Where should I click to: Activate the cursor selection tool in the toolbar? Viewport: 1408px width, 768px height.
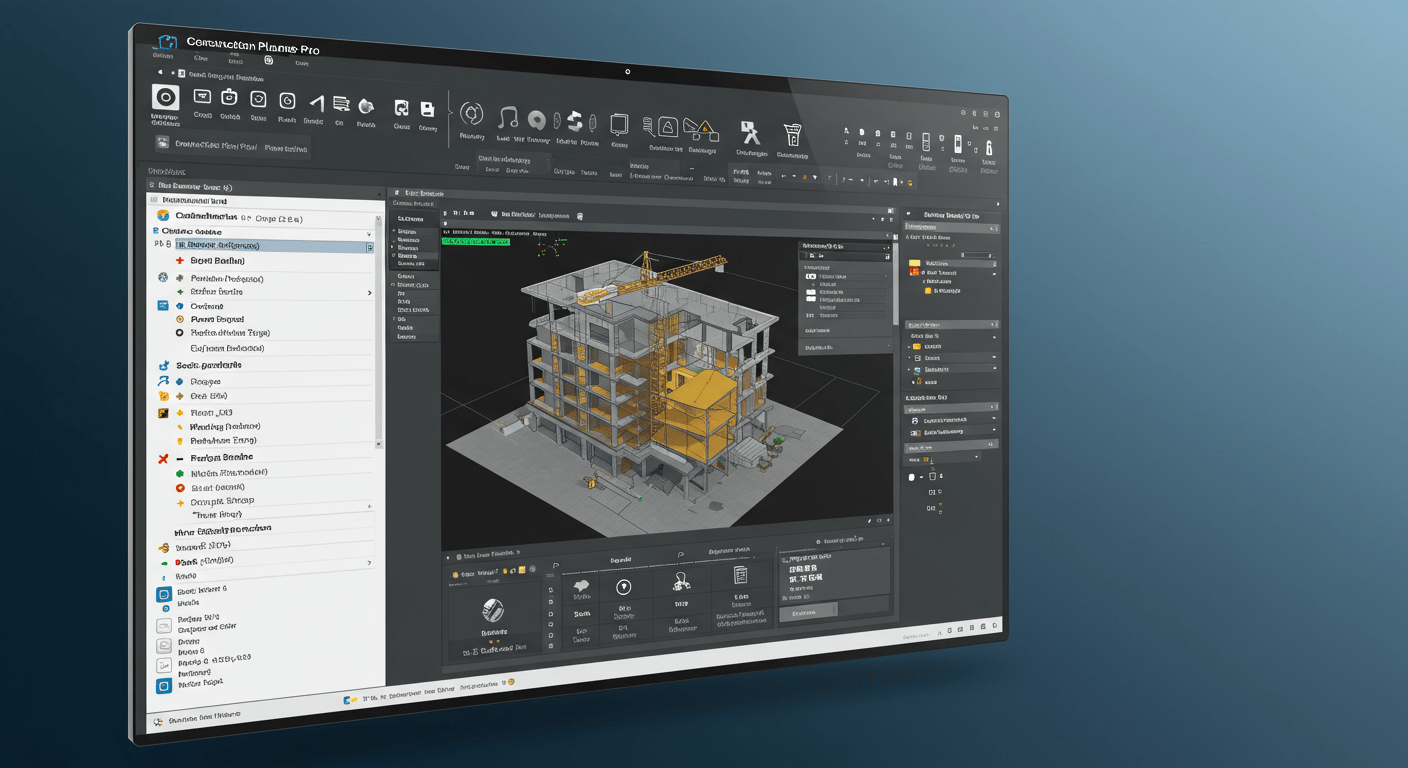[x=316, y=104]
